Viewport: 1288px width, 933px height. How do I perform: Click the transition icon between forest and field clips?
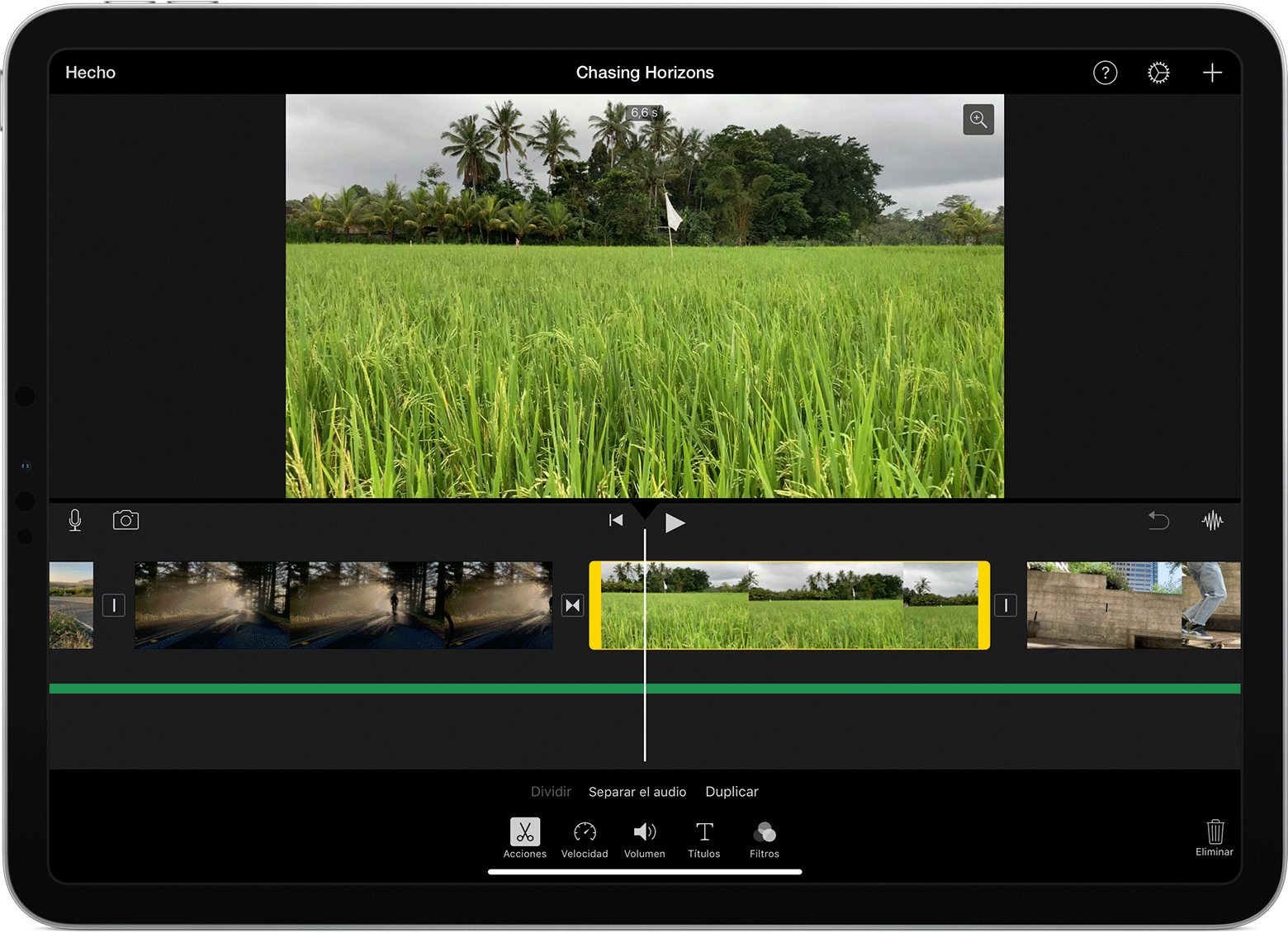point(572,605)
